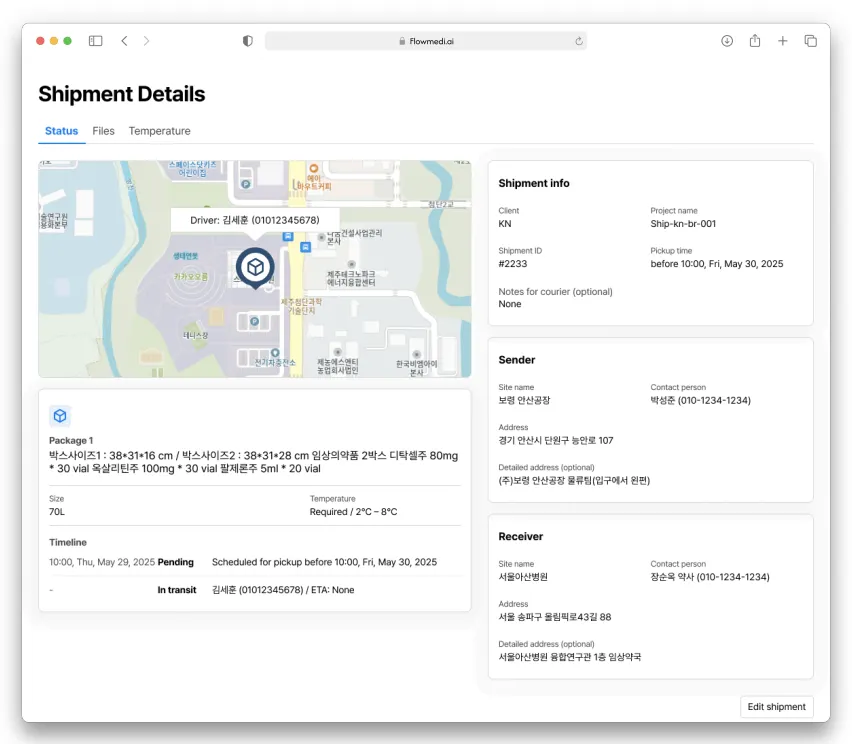Image resolution: width=852 pixels, height=744 pixels.
Task: Open a new browser tab
Action: coord(783,41)
